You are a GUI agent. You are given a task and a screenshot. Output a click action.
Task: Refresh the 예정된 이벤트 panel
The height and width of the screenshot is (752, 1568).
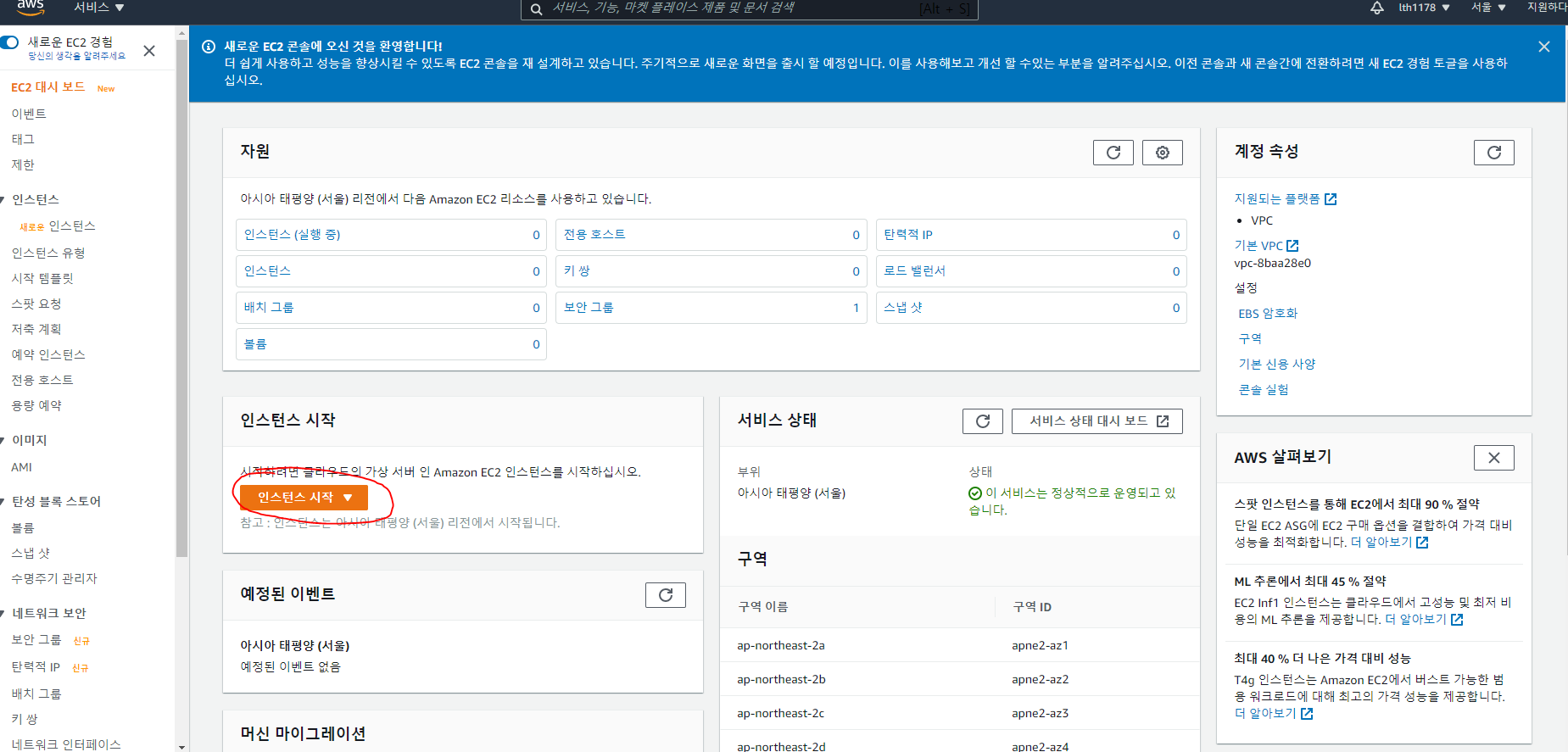point(666,595)
